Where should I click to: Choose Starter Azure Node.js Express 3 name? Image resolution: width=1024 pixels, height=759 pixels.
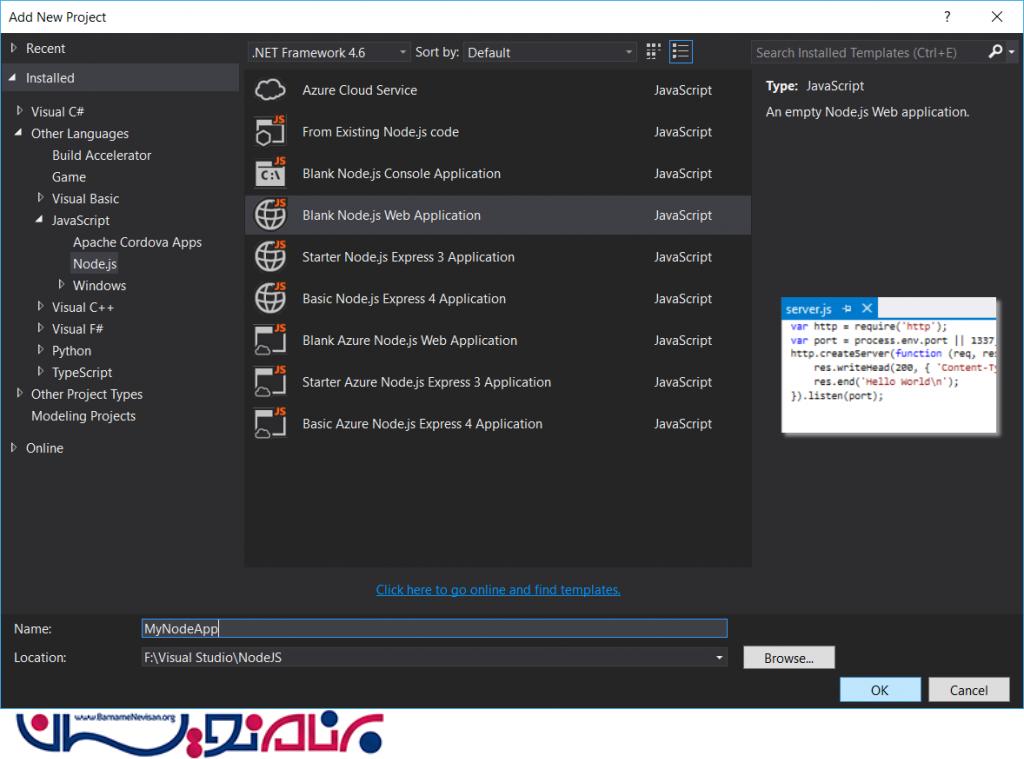click(426, 383)
